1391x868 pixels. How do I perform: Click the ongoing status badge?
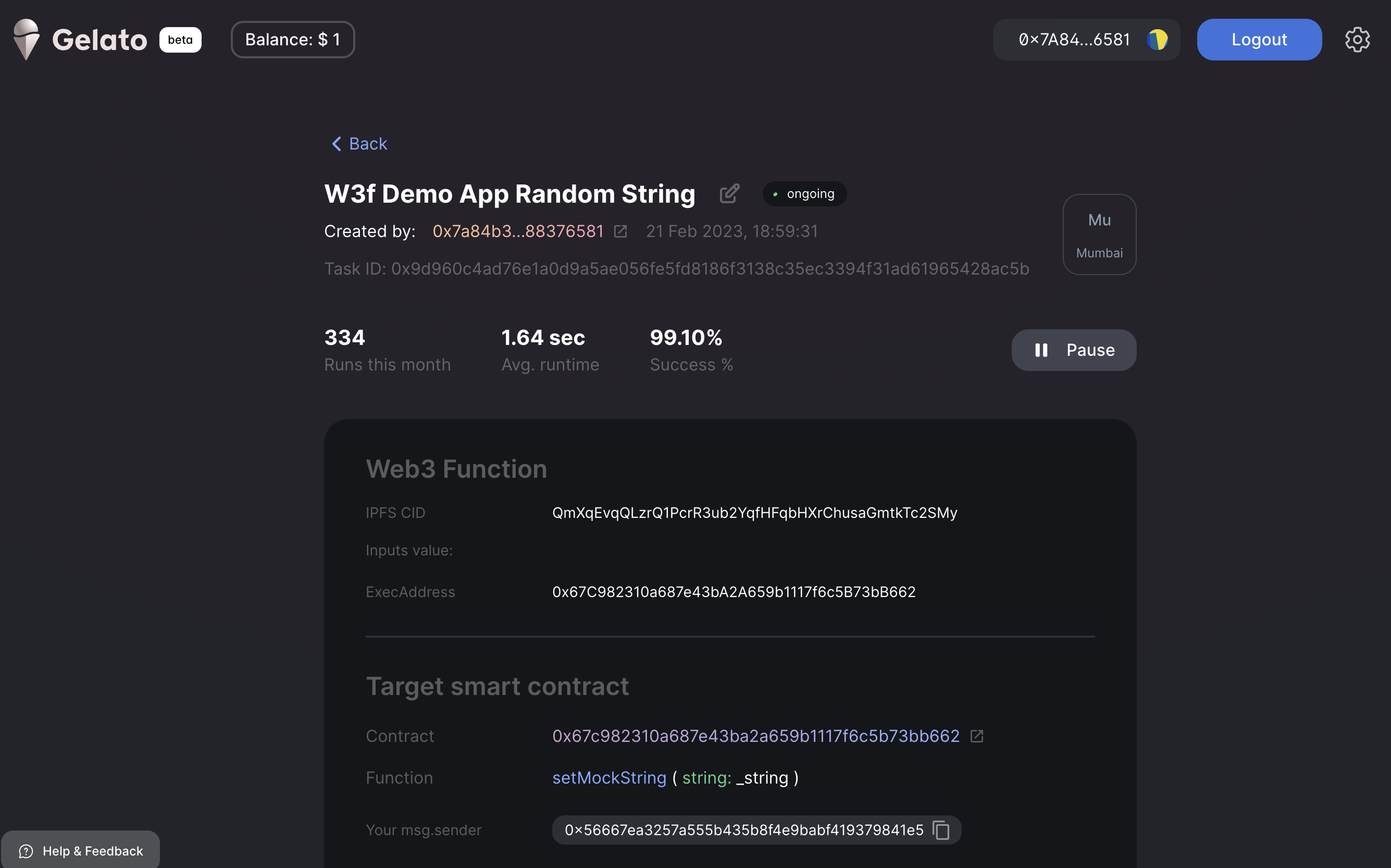(804, 194)
